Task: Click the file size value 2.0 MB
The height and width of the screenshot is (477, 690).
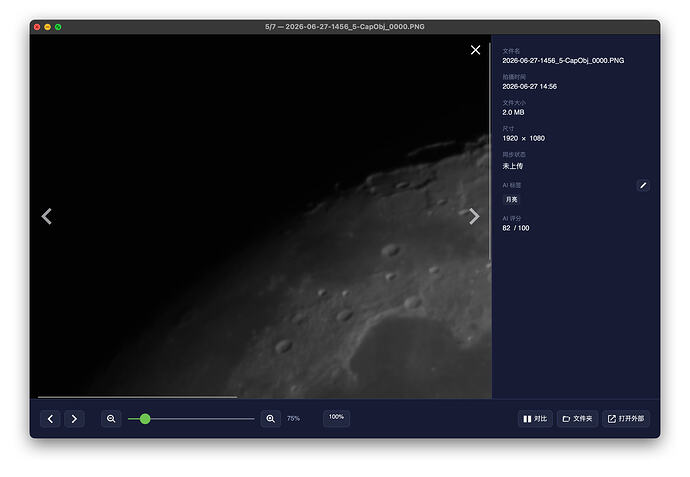Action: 513,112
